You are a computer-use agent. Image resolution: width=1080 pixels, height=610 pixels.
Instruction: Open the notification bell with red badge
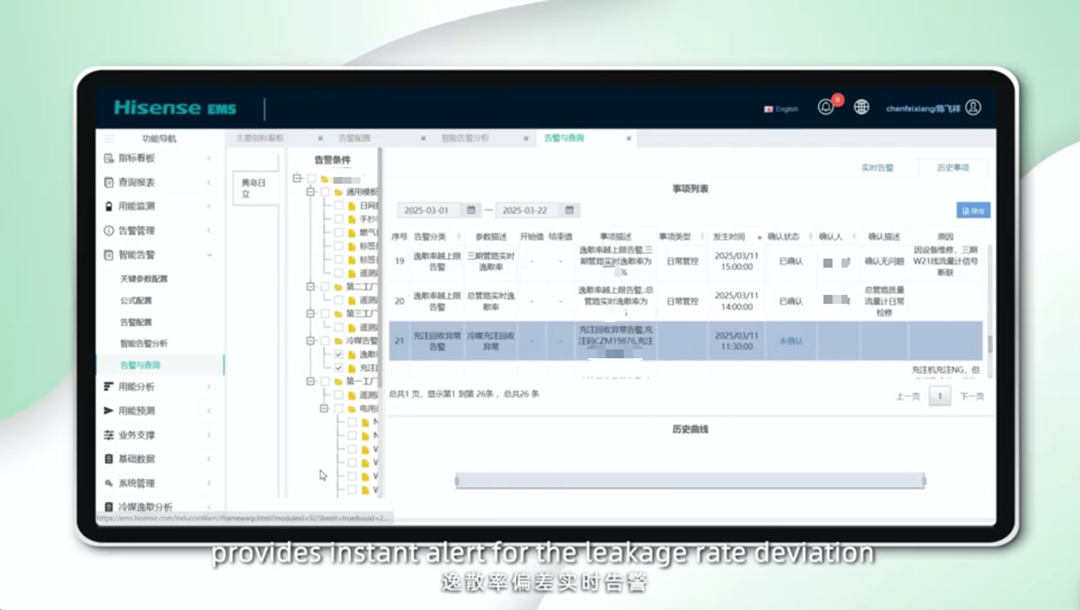826,107
